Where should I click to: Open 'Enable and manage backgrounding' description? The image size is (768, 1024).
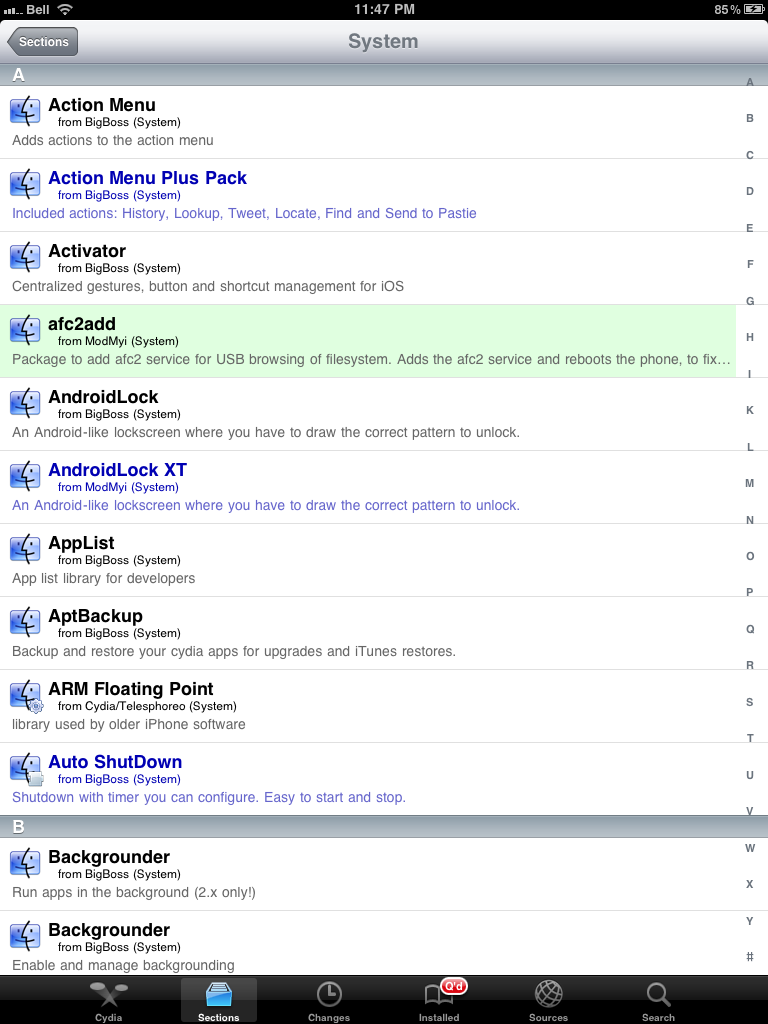(123, 965)
